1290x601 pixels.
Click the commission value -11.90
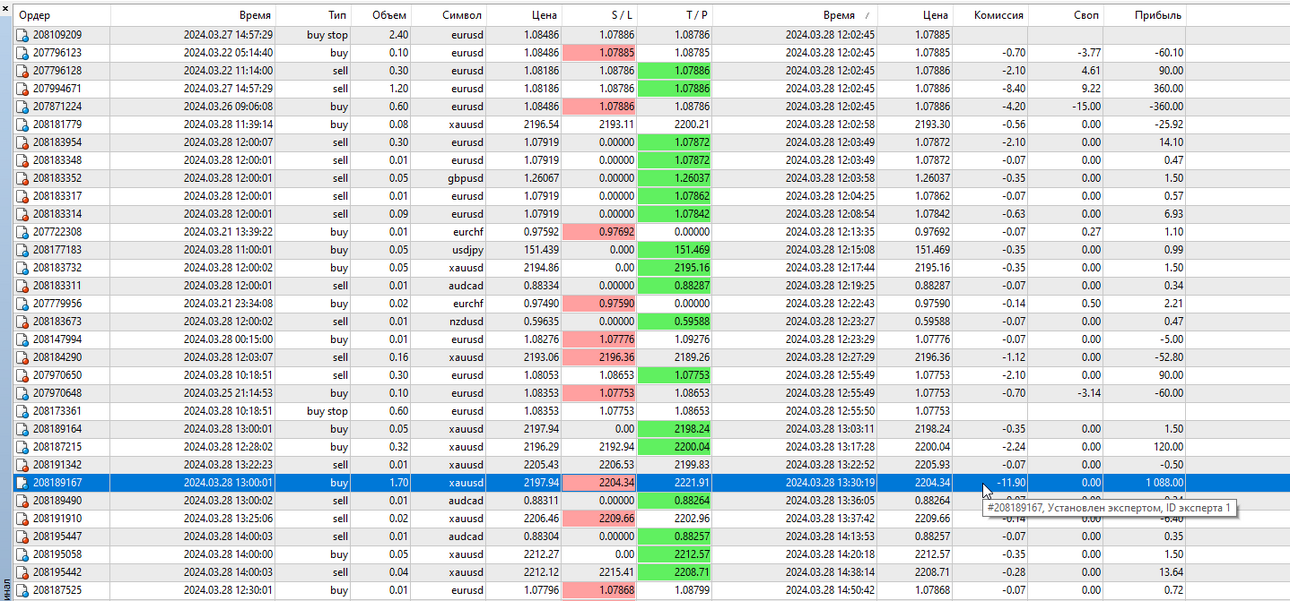[x=1009, y=483]
